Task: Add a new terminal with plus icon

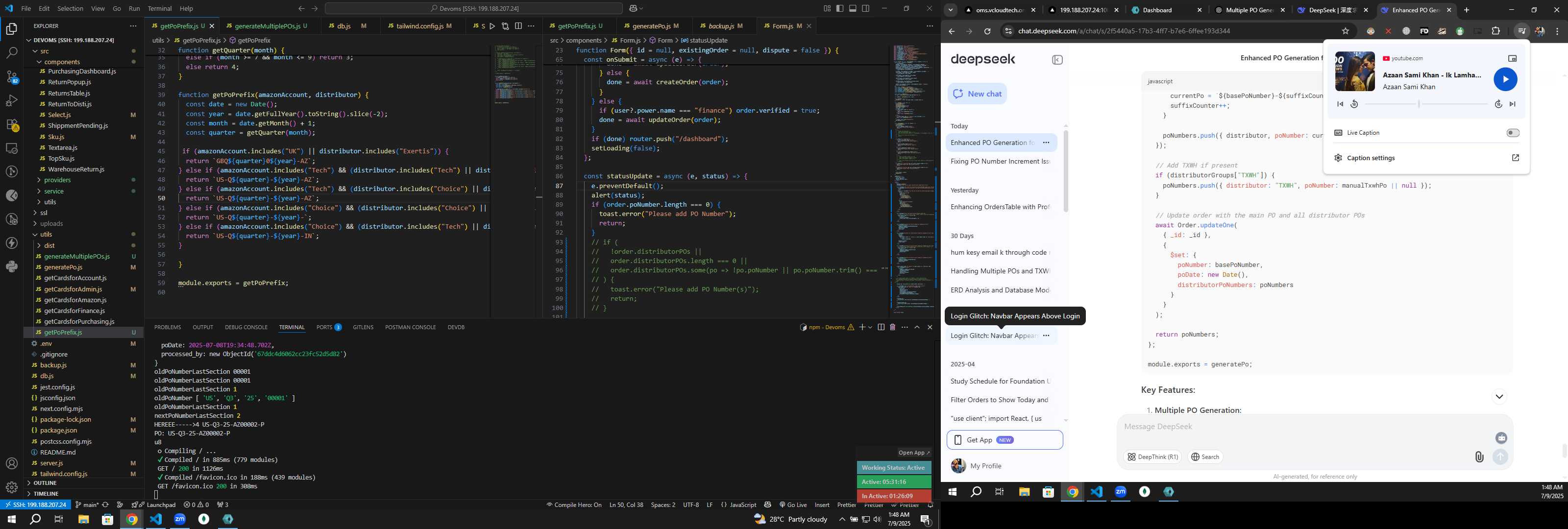Action: pyautogui.click(x=862, y=328)
